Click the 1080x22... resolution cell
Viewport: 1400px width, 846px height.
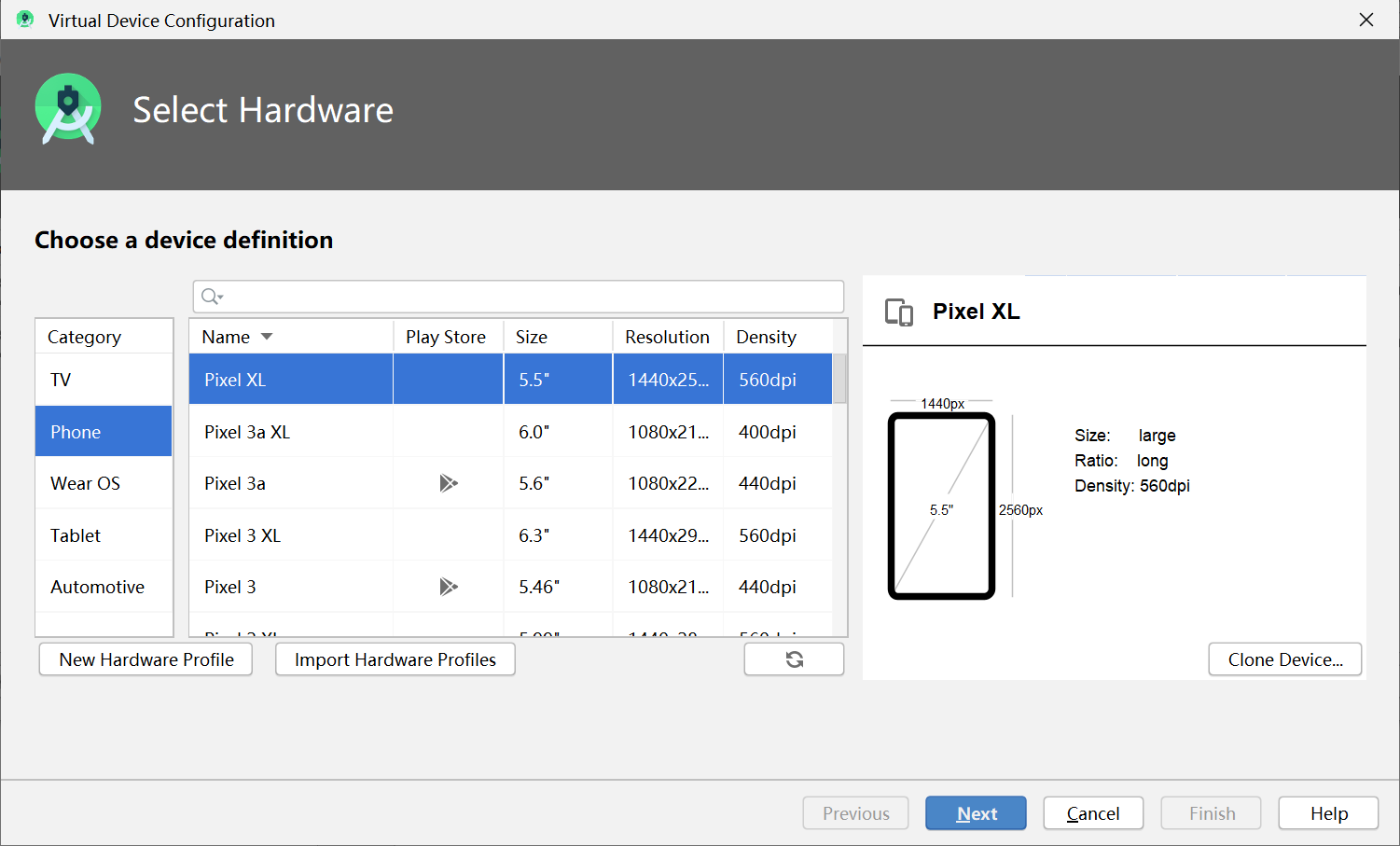[668, 483]
